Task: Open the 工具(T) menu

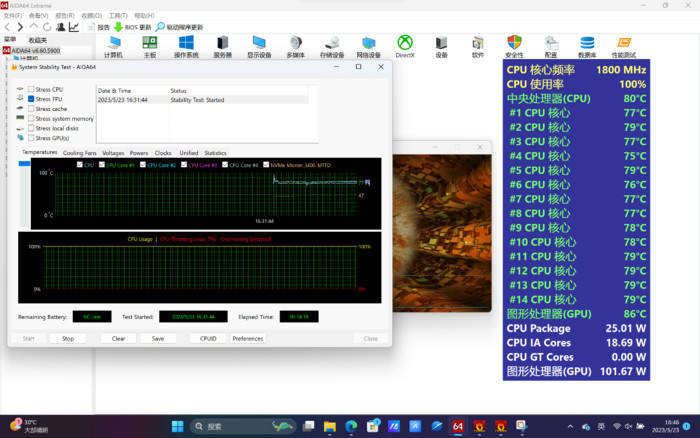Action: 117,16
